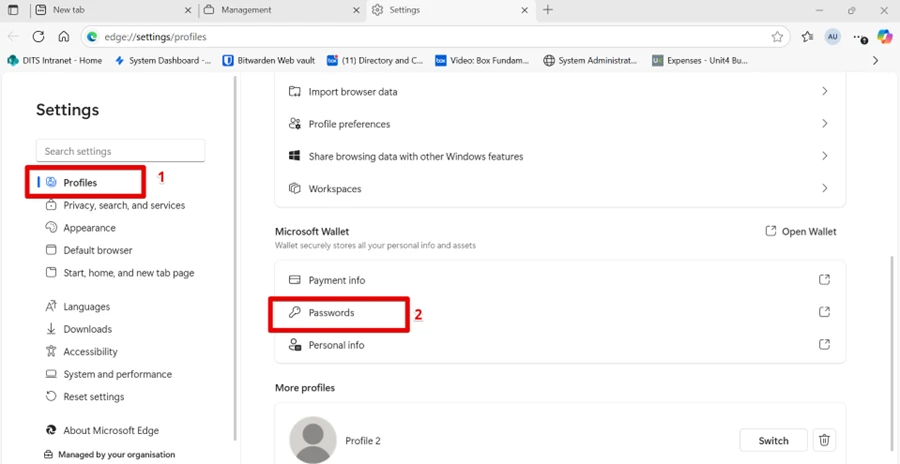Open the external link icon for Payment info
The image size is (900, 464).
pyautogui.click(x=824, y=280)
